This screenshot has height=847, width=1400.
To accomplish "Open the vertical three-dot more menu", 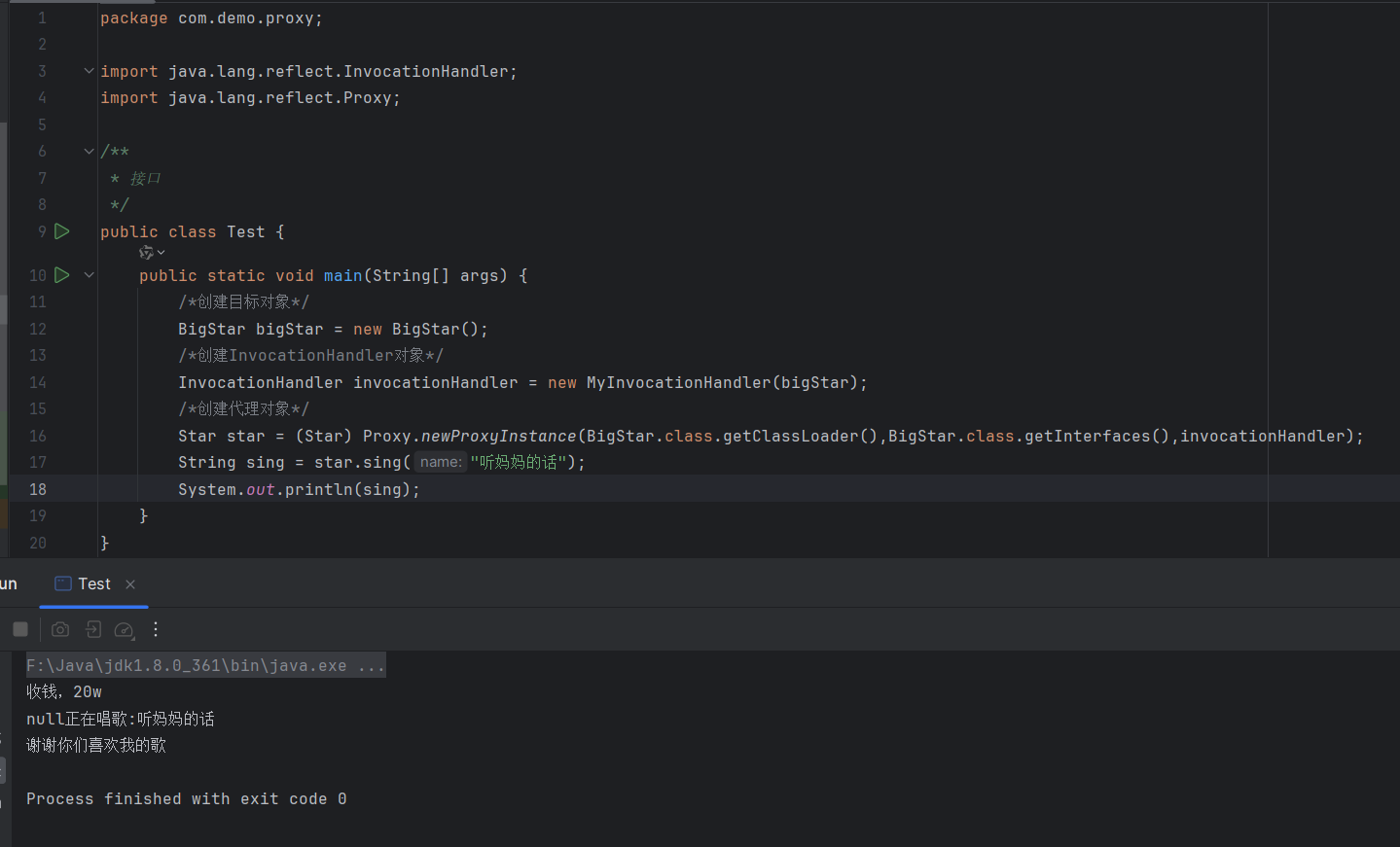I will [x=156, y=629].
